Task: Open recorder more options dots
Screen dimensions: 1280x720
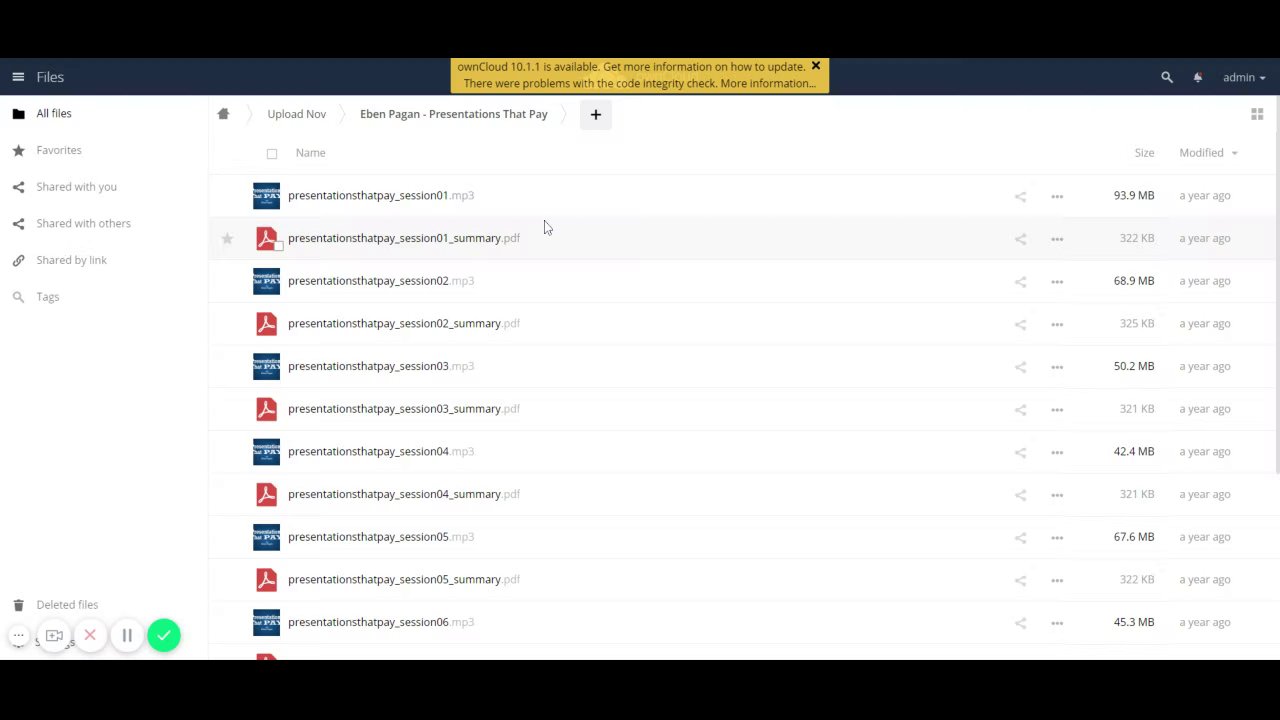Action: 18,635
